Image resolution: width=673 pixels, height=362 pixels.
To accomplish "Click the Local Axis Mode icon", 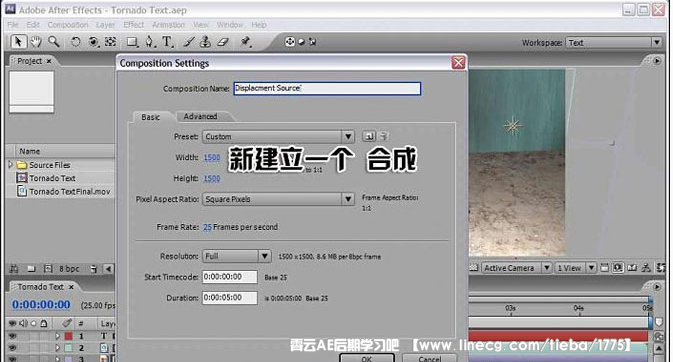I will click(290, 42).
